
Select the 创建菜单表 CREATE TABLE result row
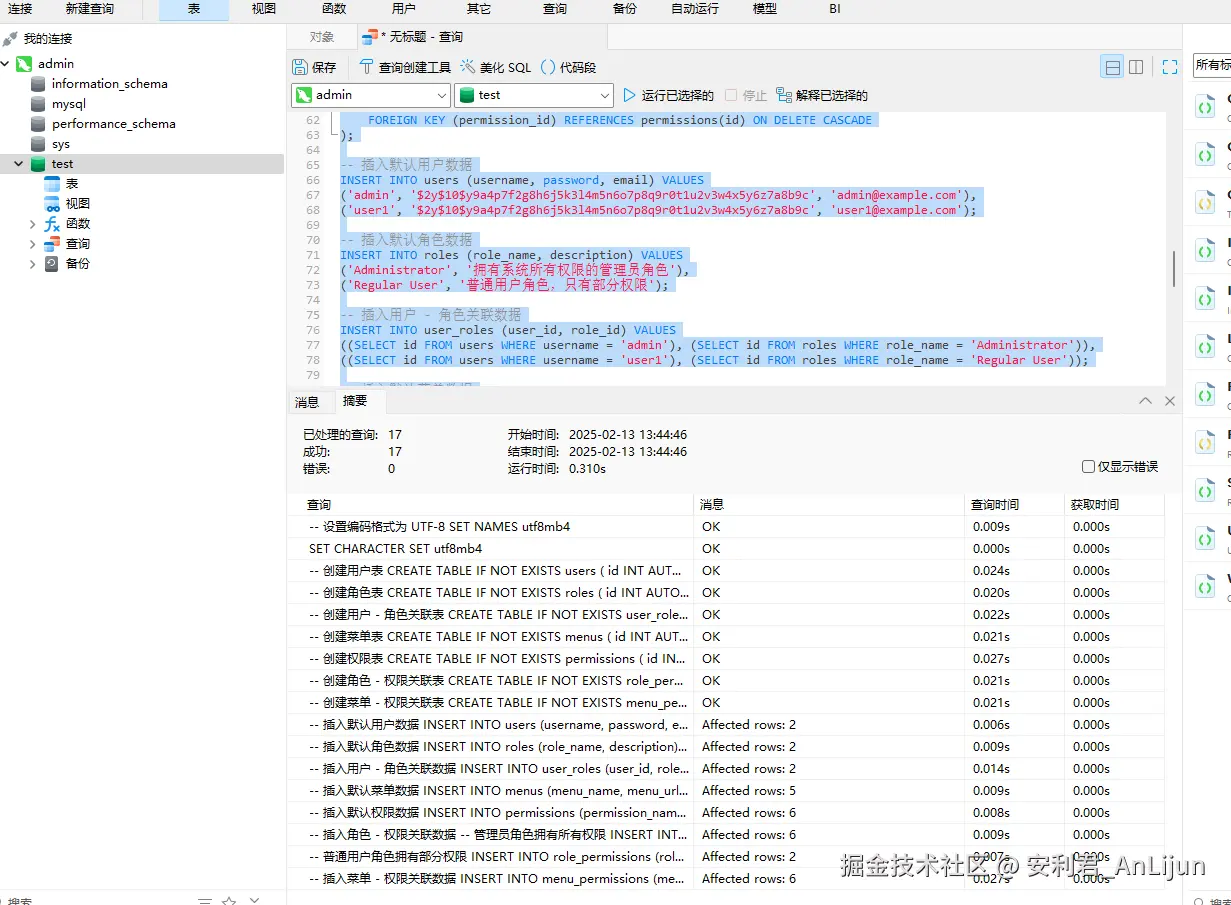point(726,637)
